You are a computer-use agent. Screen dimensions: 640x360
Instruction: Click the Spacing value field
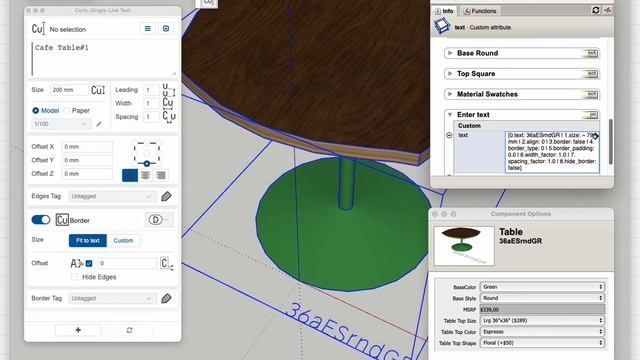pyautogui.click(x=151, y=117)
